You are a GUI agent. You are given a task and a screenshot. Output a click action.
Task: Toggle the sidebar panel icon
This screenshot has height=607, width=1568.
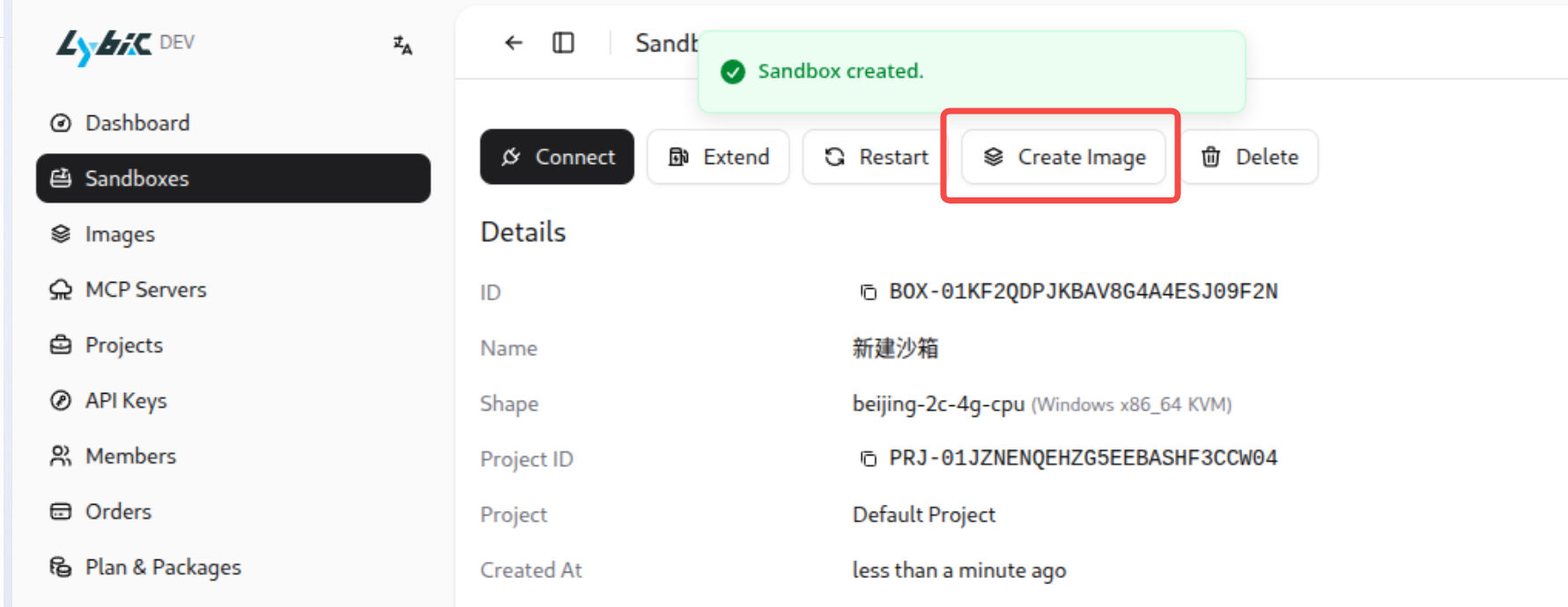click(x=563, y=42)
